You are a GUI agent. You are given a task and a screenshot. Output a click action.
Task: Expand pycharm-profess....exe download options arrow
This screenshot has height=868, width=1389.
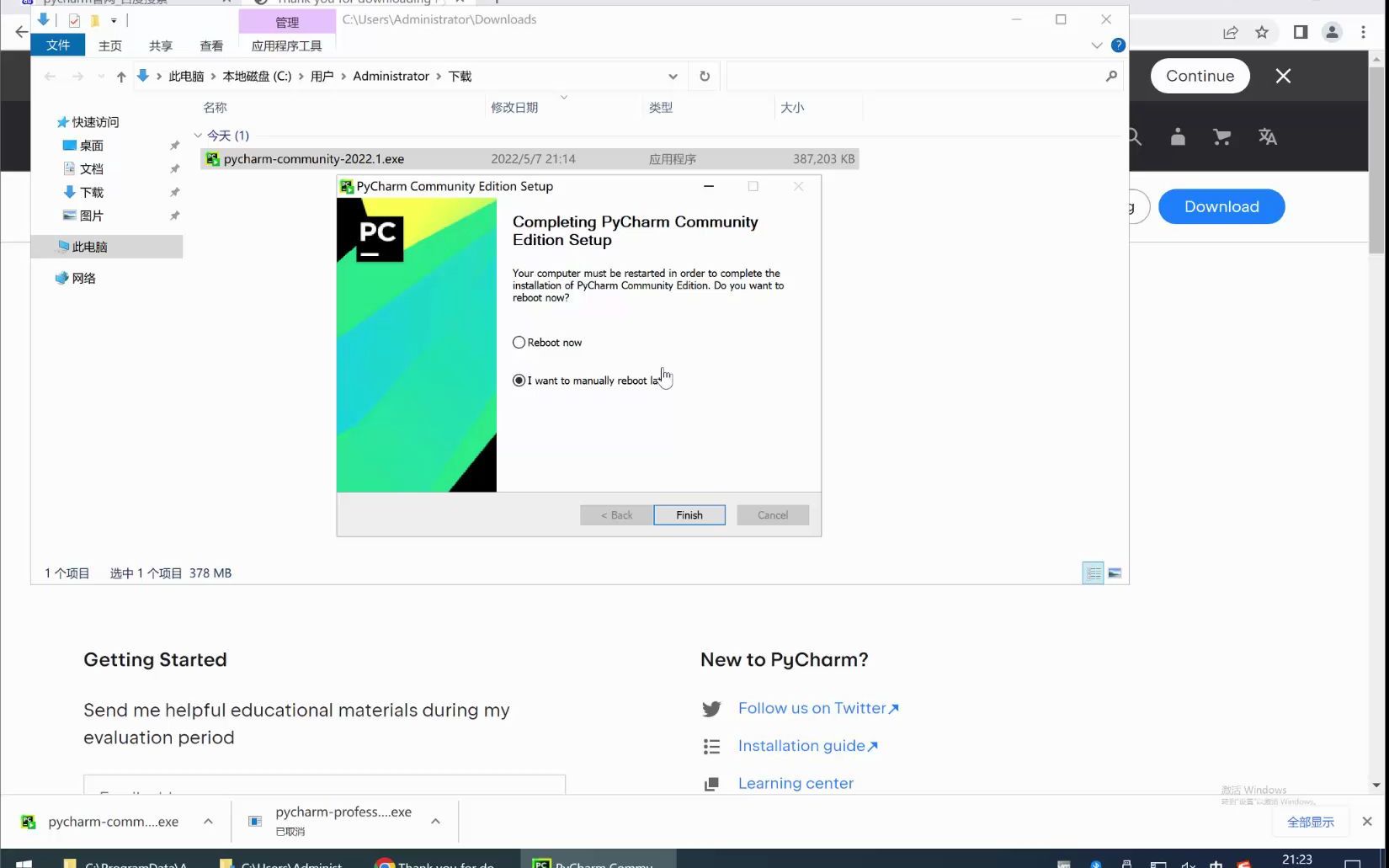pos(435,822)
